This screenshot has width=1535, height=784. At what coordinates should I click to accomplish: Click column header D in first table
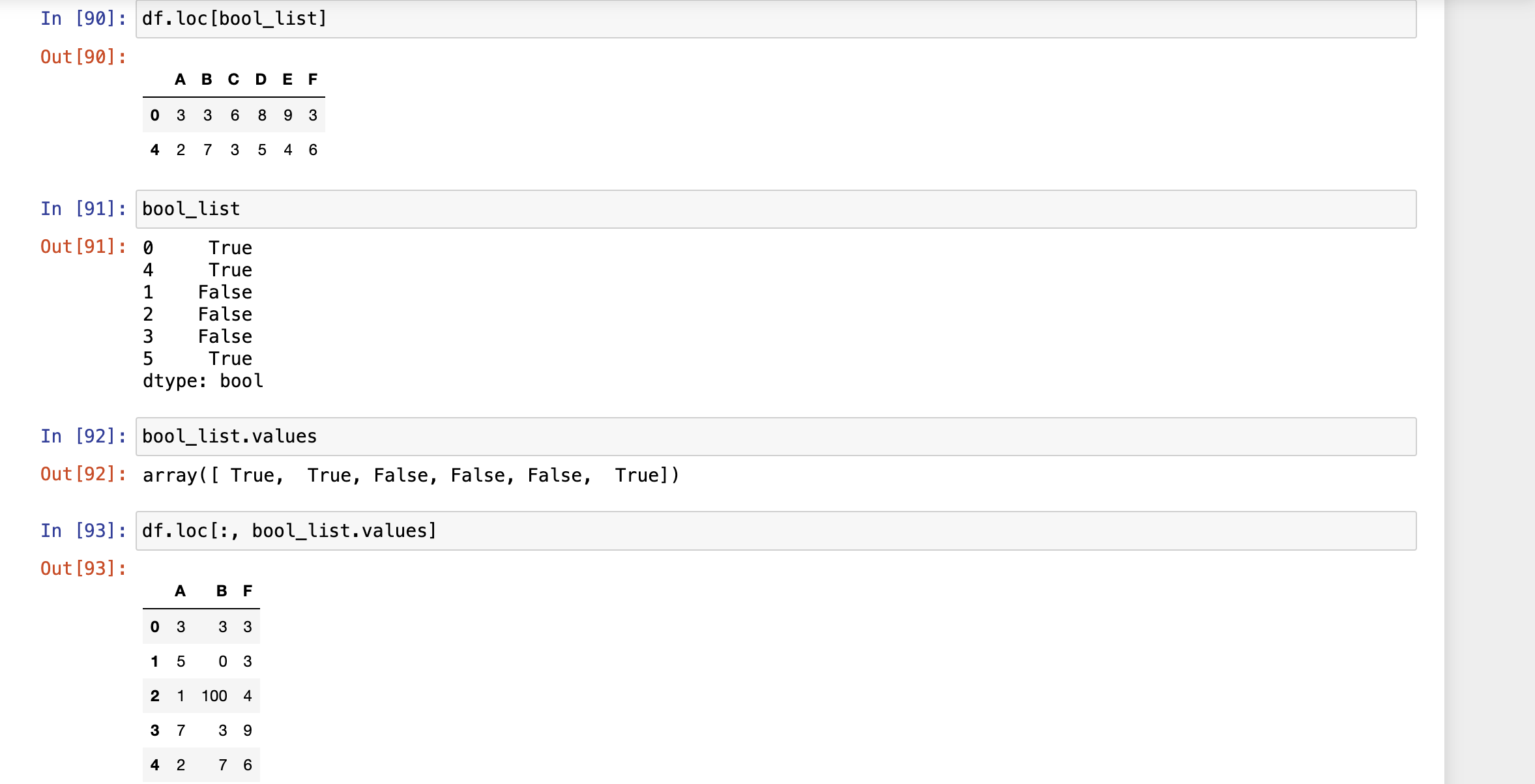click(x=261, y=80)
